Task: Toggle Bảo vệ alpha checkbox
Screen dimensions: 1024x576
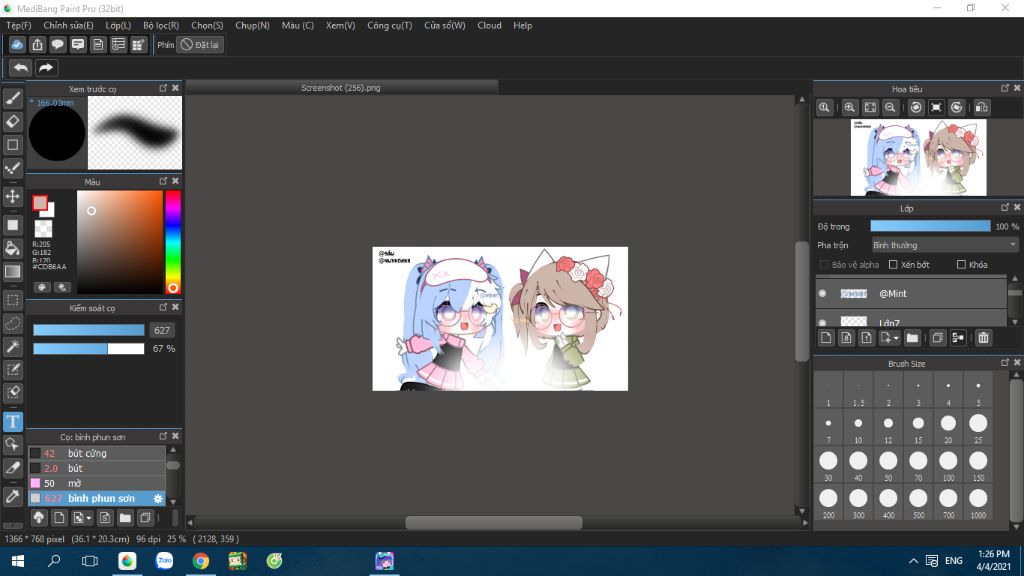Action: click(x=824, y=264)
